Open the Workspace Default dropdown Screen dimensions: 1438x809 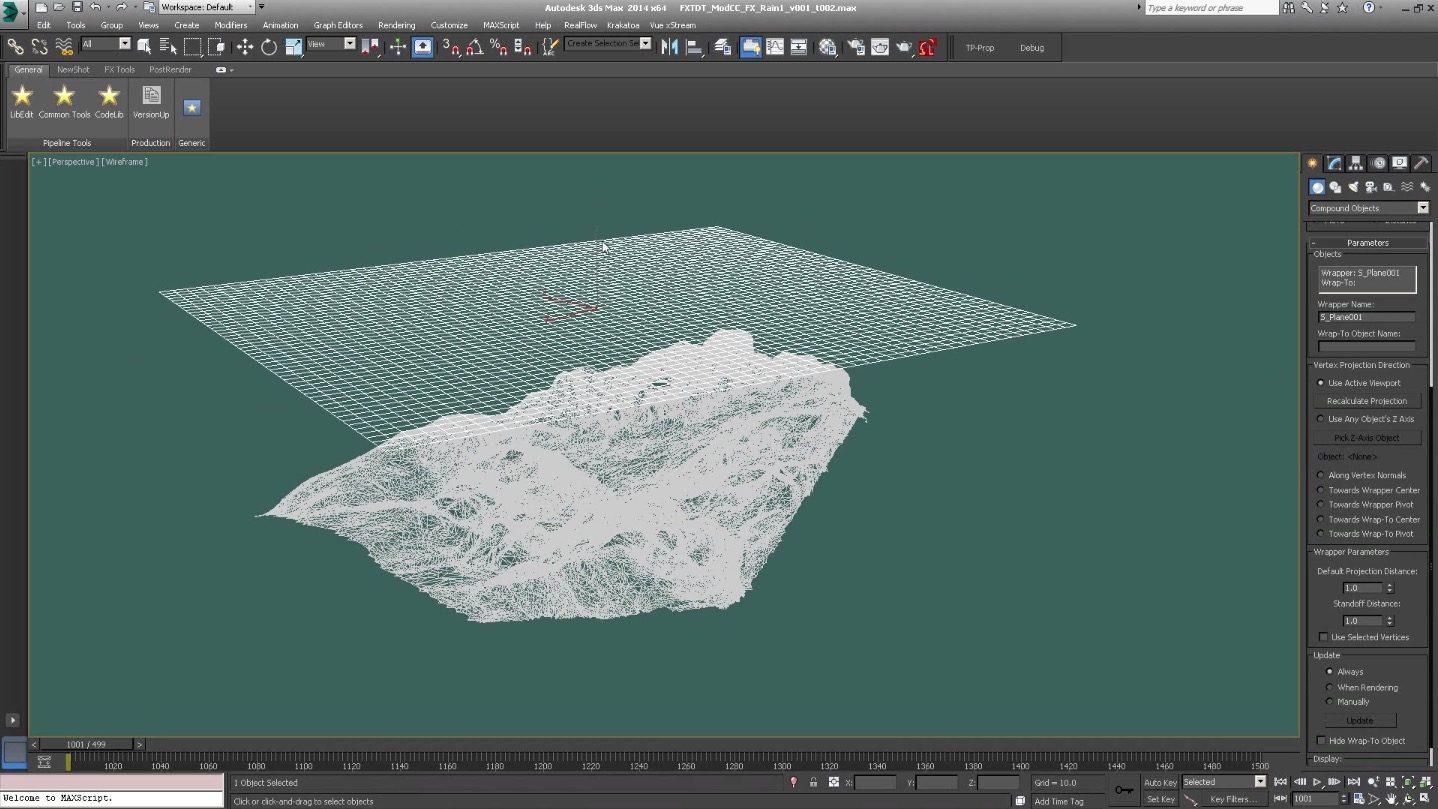pyautogui.click(x=208, y=7)
